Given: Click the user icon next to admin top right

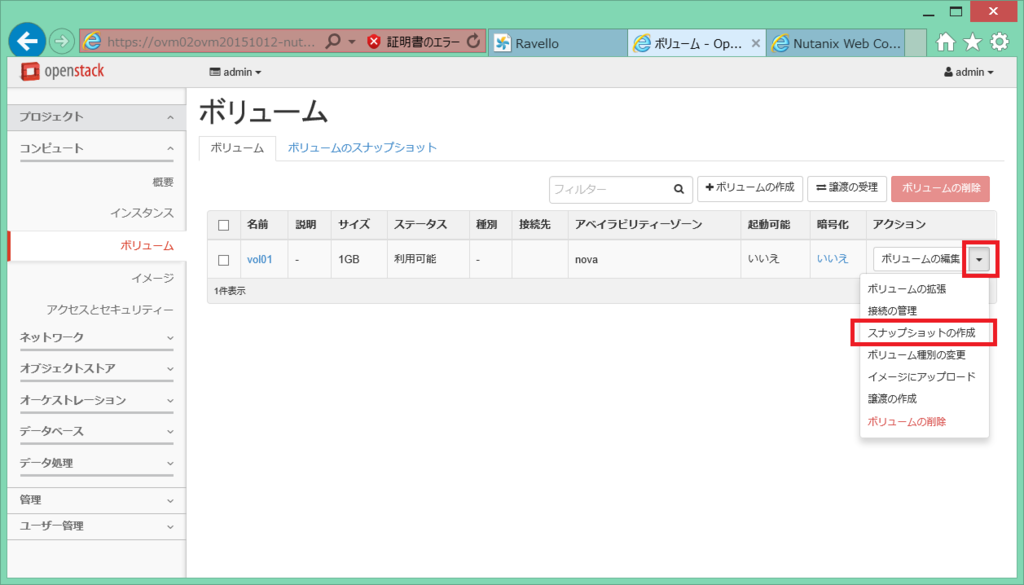Looking at the screenshot, I should (948, 73).
